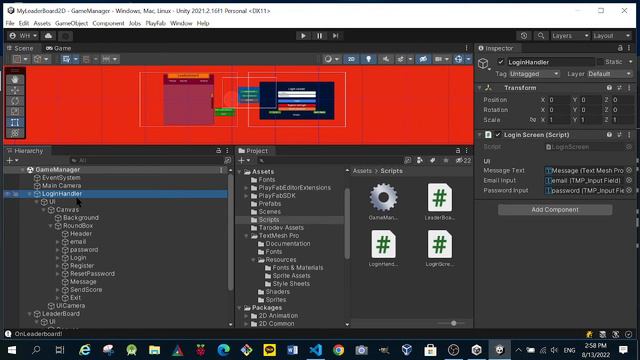
Task: Open the Component menu
Action: [108, 23]
